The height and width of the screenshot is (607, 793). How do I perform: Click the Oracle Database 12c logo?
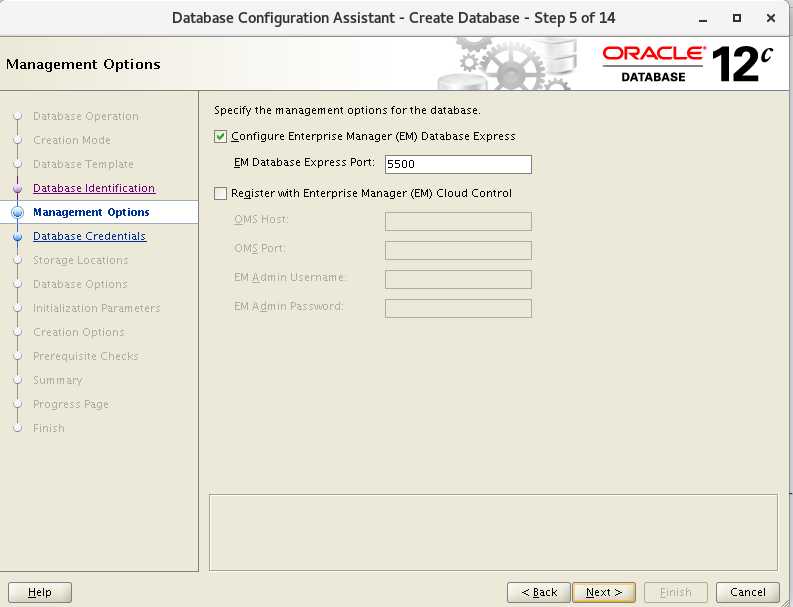[x=688, y=64]
